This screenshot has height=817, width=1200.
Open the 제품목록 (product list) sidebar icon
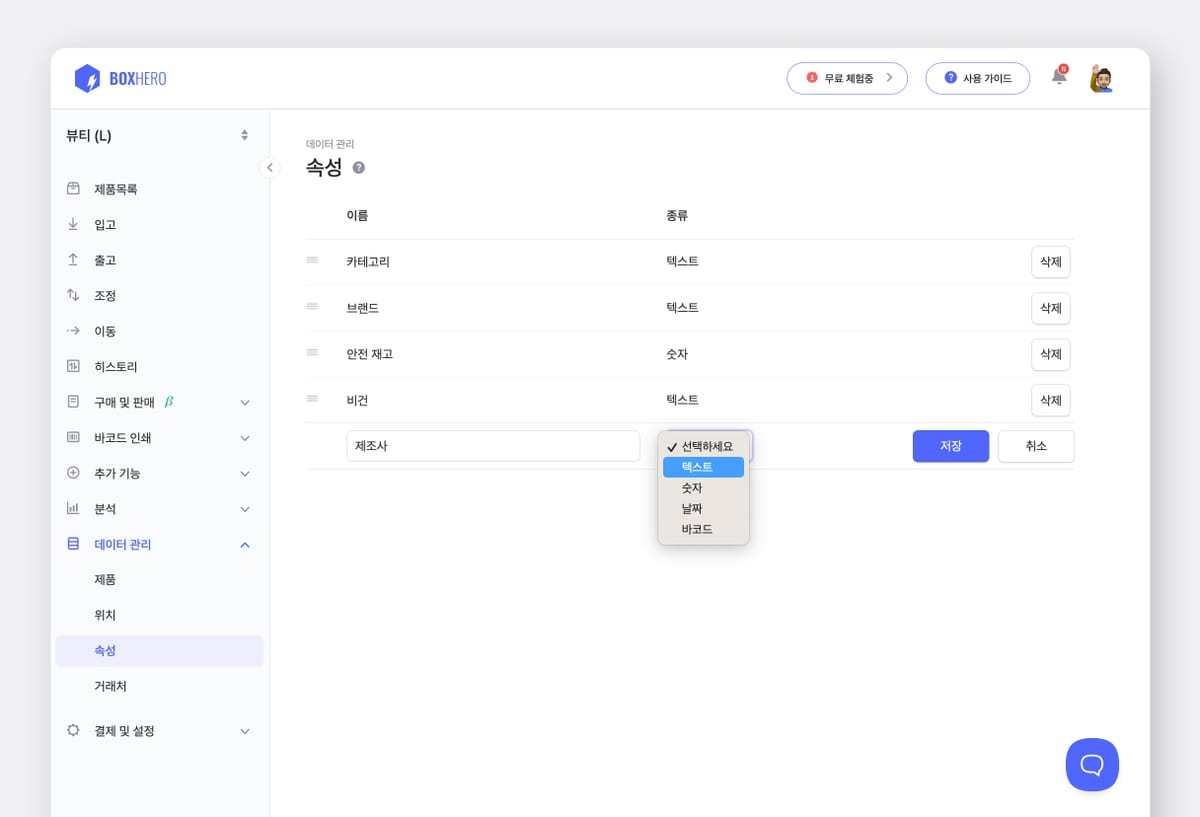73,188
